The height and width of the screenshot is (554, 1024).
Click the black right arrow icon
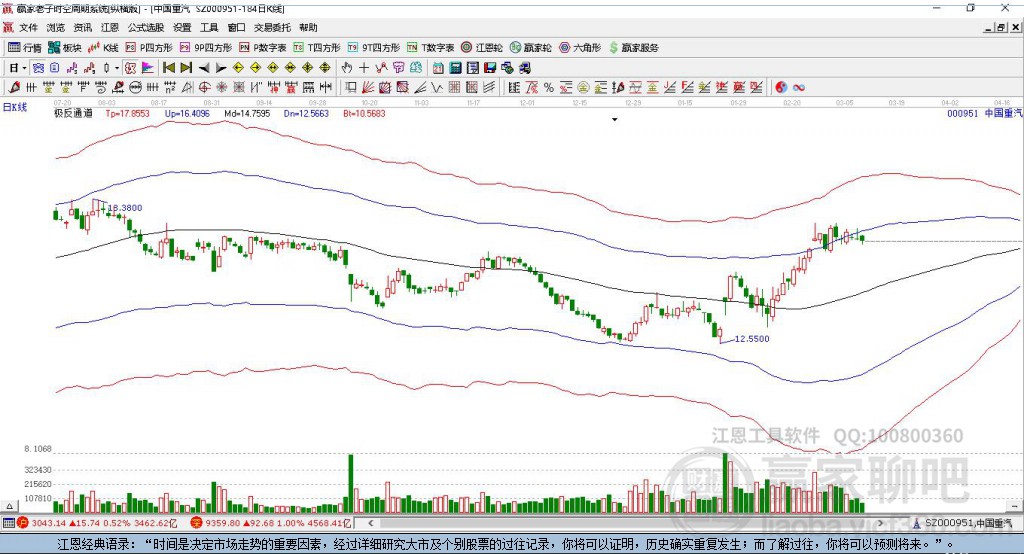point(221,67)
